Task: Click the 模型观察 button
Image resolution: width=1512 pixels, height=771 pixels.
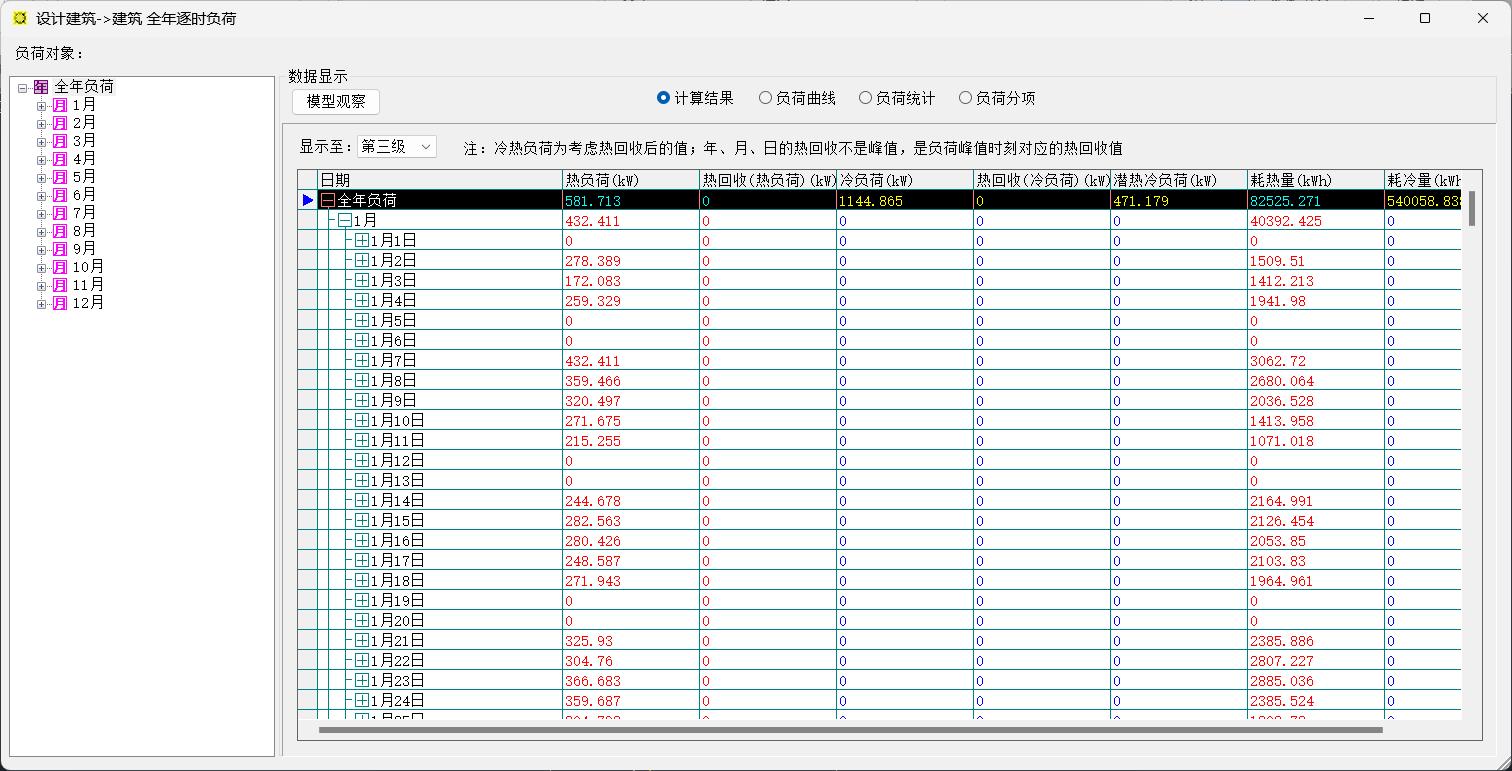Action: coord(336,101)
